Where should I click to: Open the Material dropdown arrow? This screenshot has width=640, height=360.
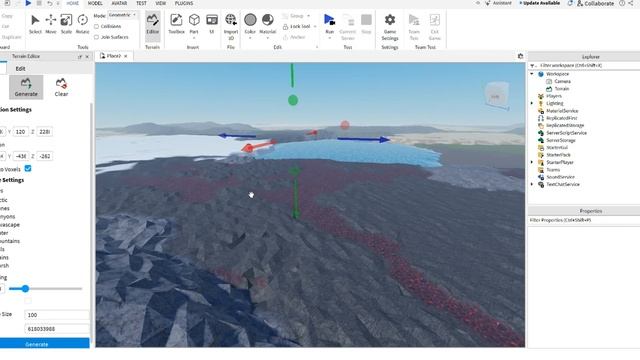pos(268,38)
